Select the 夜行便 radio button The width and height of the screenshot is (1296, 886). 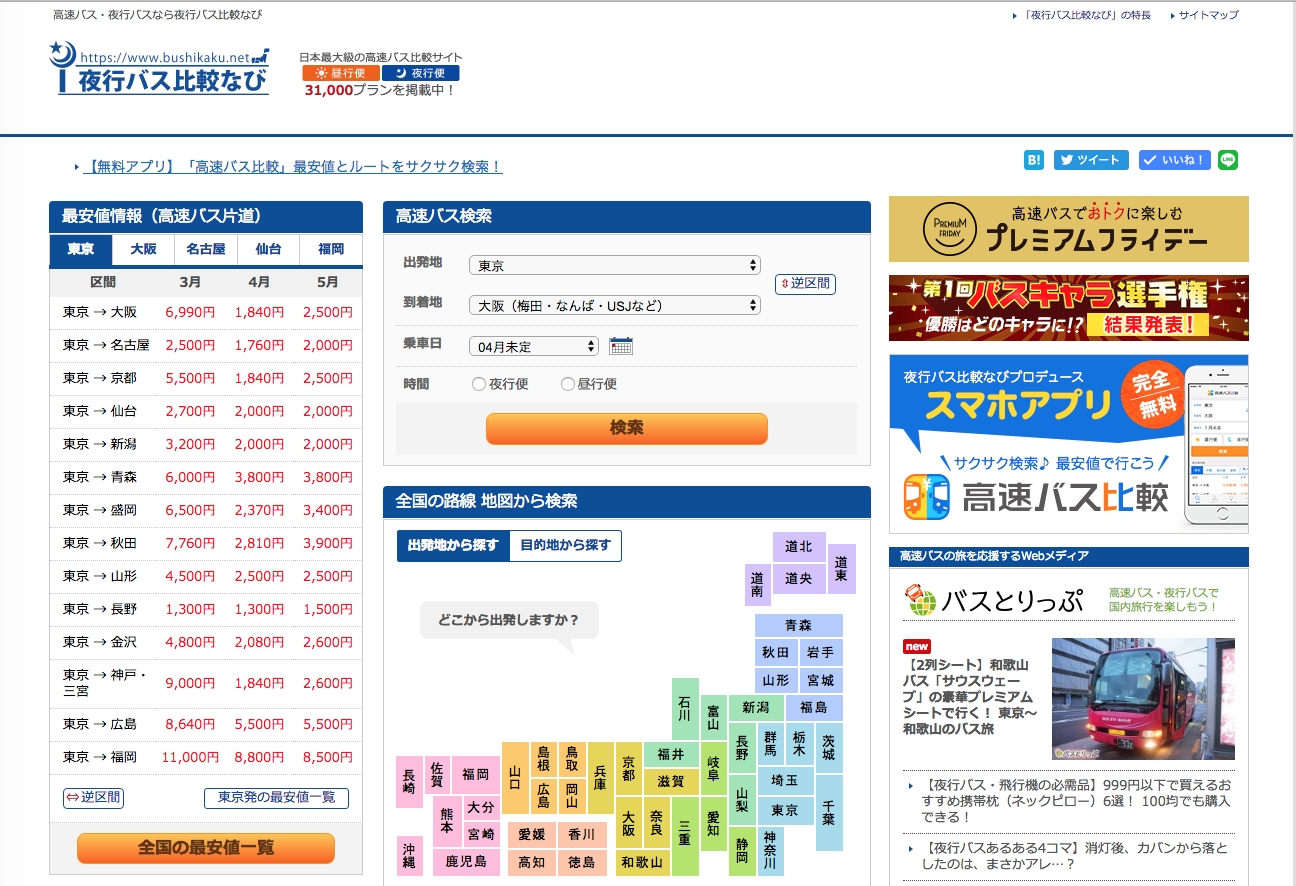click(479, 384)
